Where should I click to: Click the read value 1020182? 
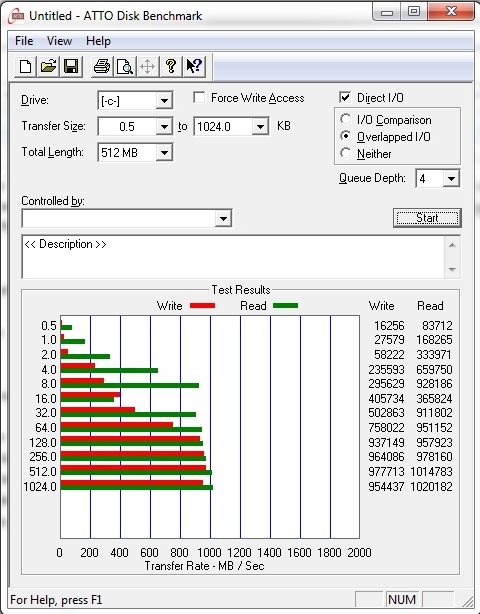pos(431,486)
